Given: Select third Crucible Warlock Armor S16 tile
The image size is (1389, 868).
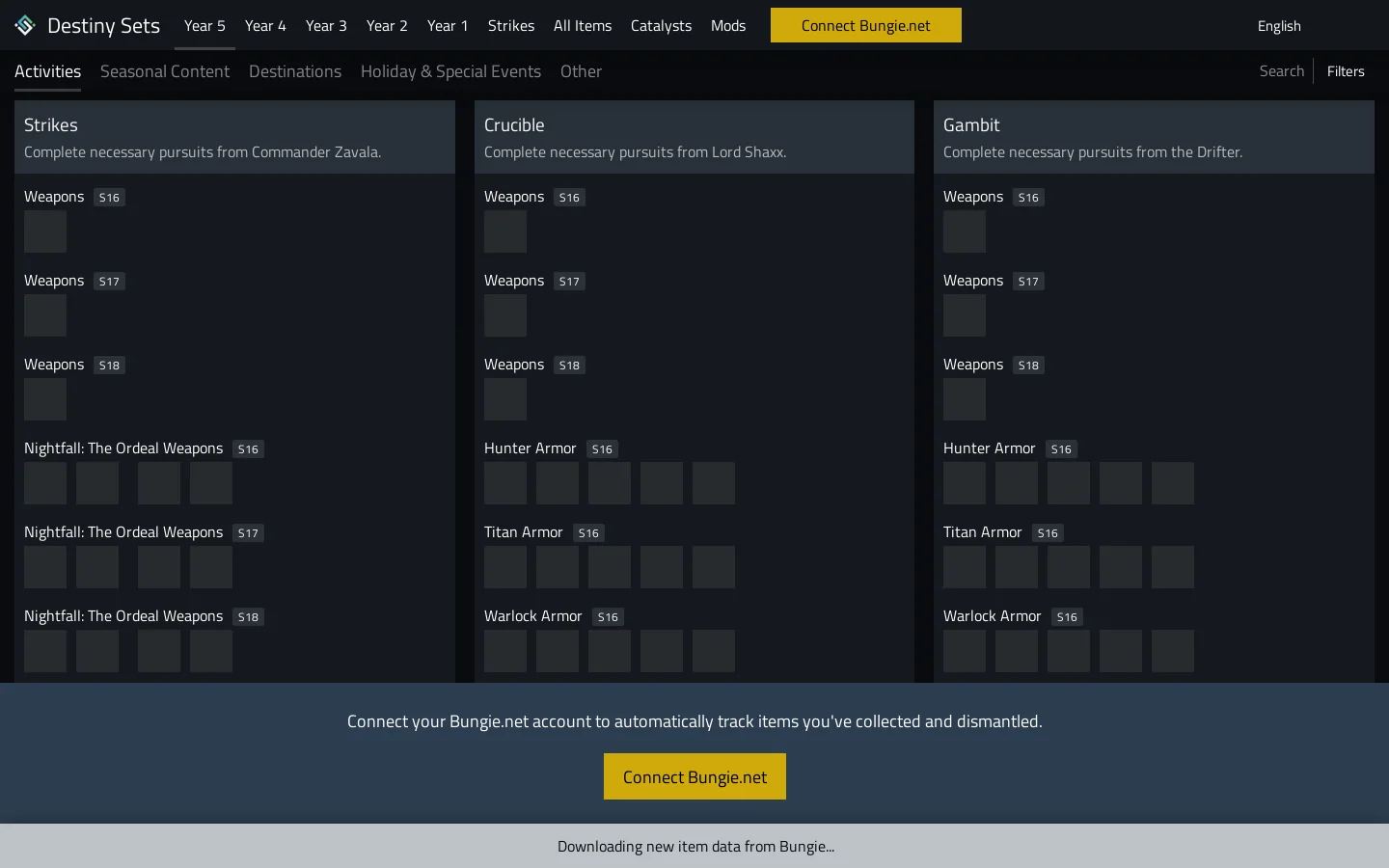Looking at the screenshot, I should click(610, 651).
